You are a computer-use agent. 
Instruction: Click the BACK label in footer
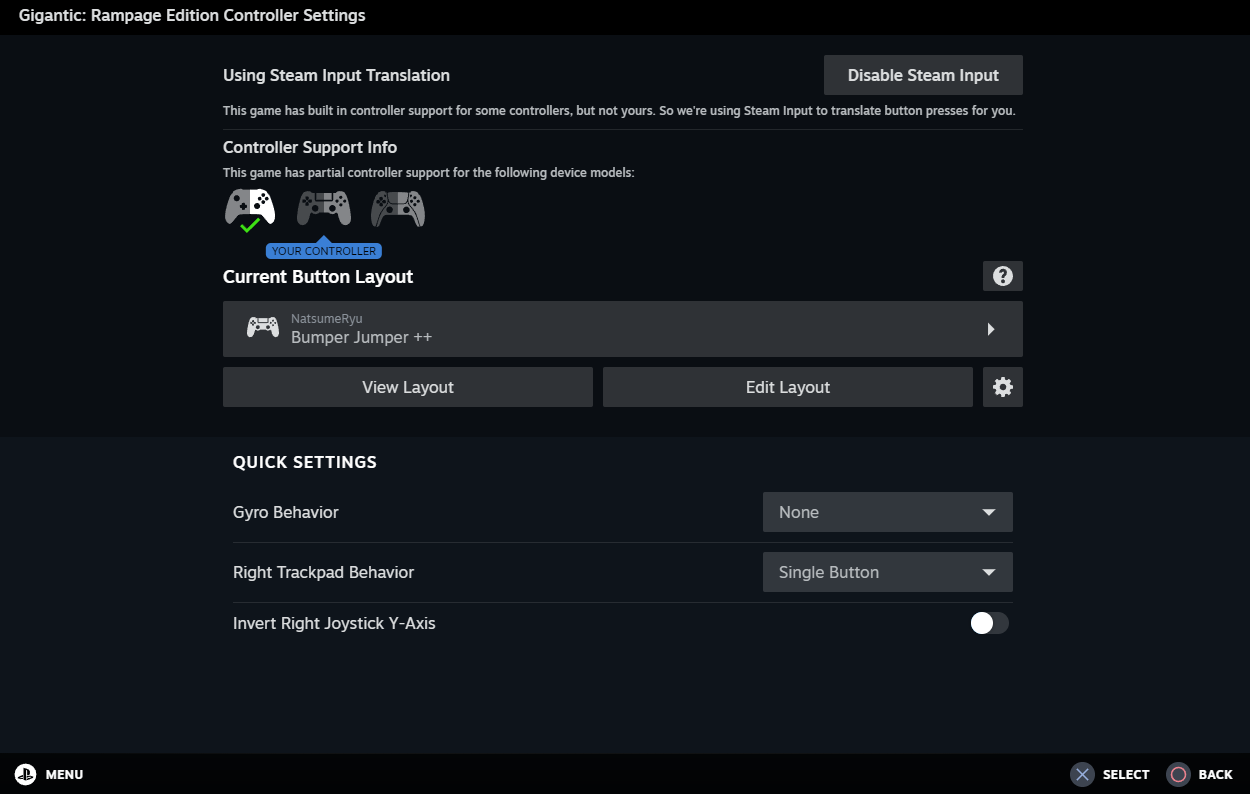click(1215, 775)
